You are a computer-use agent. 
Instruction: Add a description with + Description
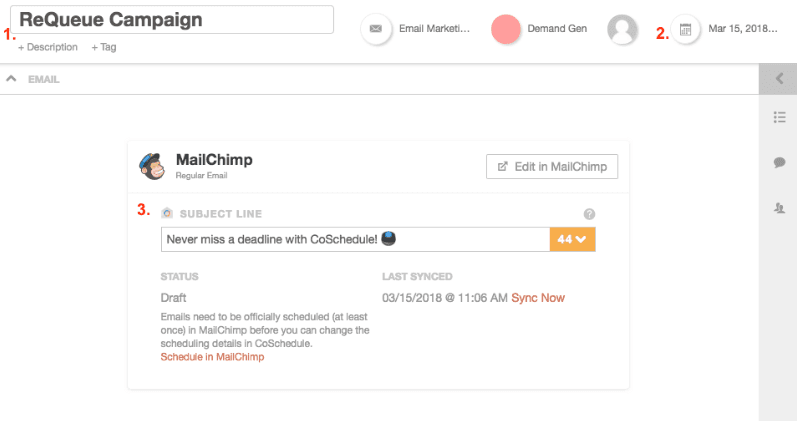point(48,47)
